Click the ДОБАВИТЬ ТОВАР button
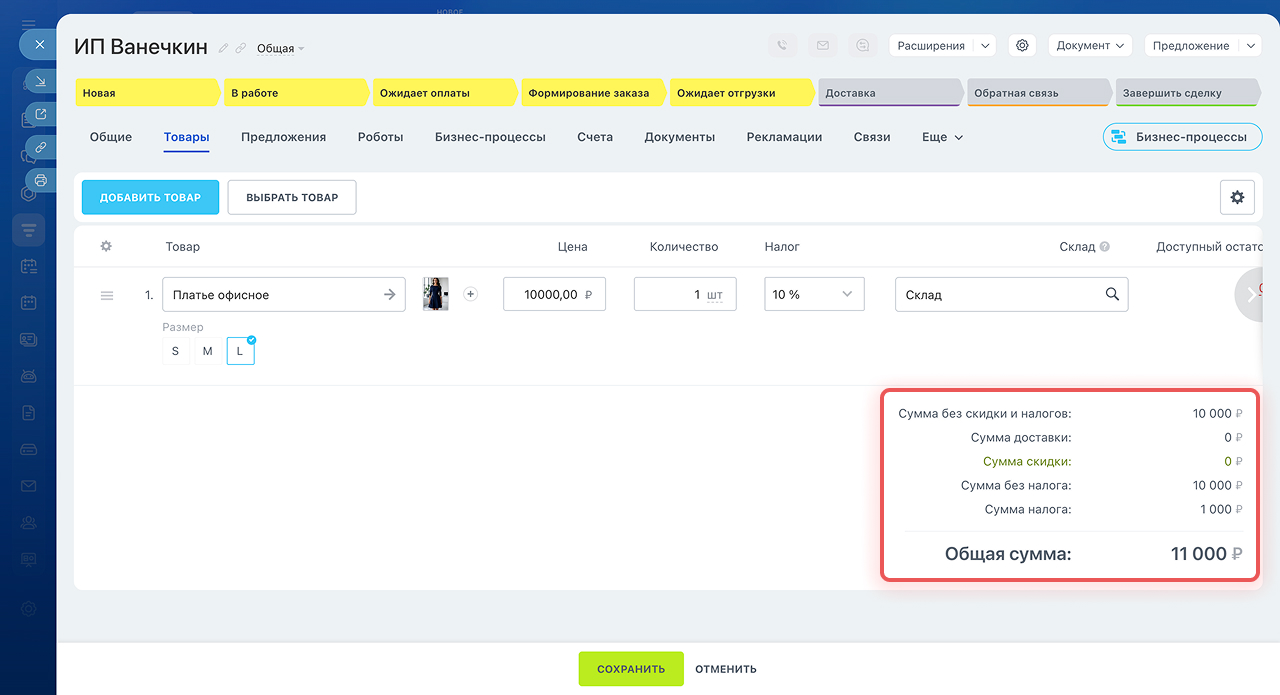 (150, 198)
